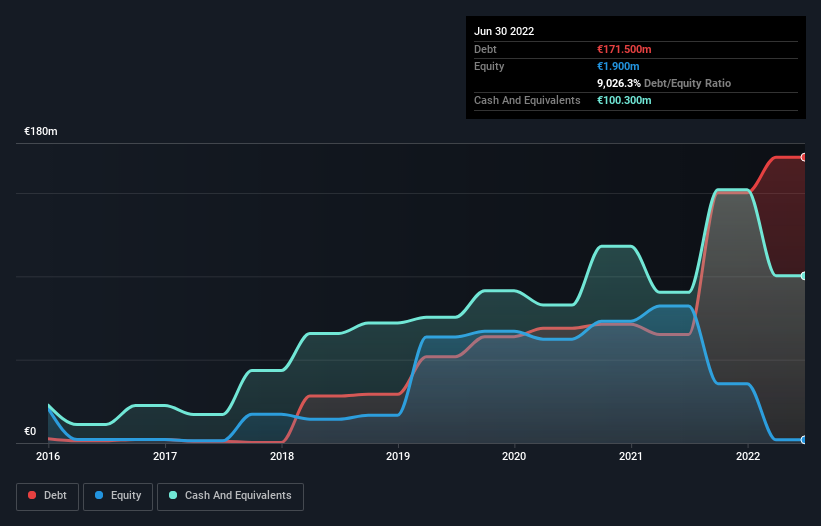The width and height of the screenshot is (821, 526).
Task: Click the teal dot in Cash legend
Action: (x=173, y=495)
